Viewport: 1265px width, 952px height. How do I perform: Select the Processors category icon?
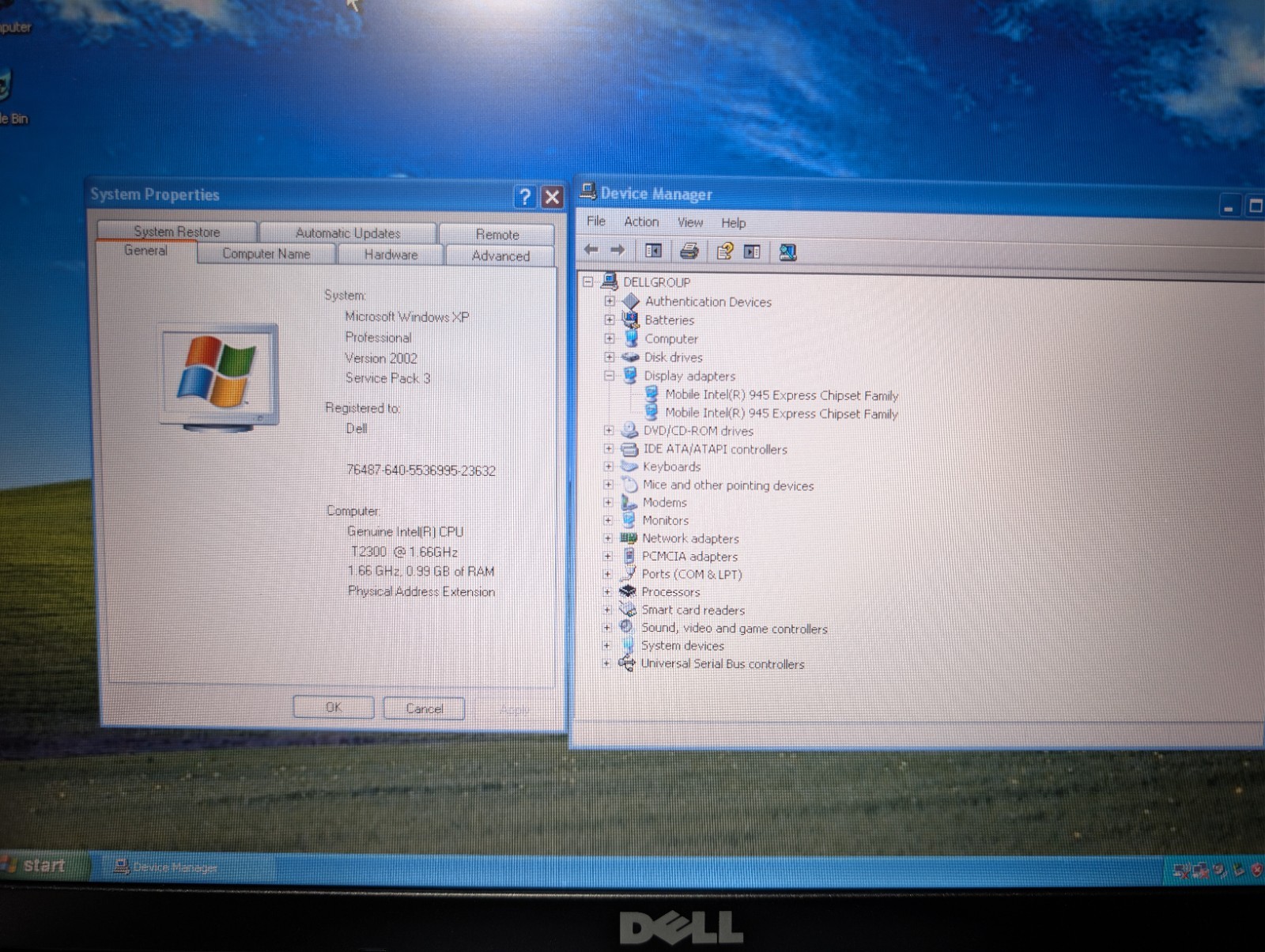click(x=628, y=591)
